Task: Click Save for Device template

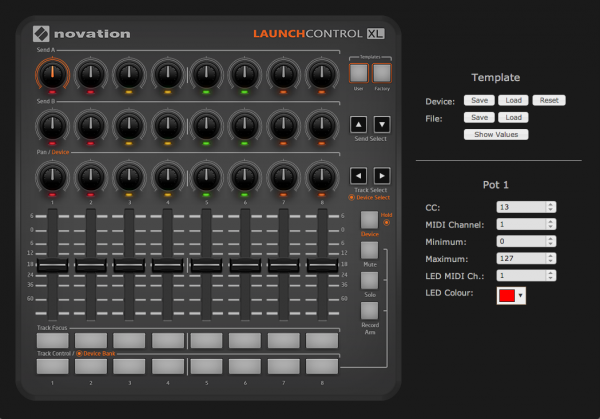Action: tap(480, 101)
